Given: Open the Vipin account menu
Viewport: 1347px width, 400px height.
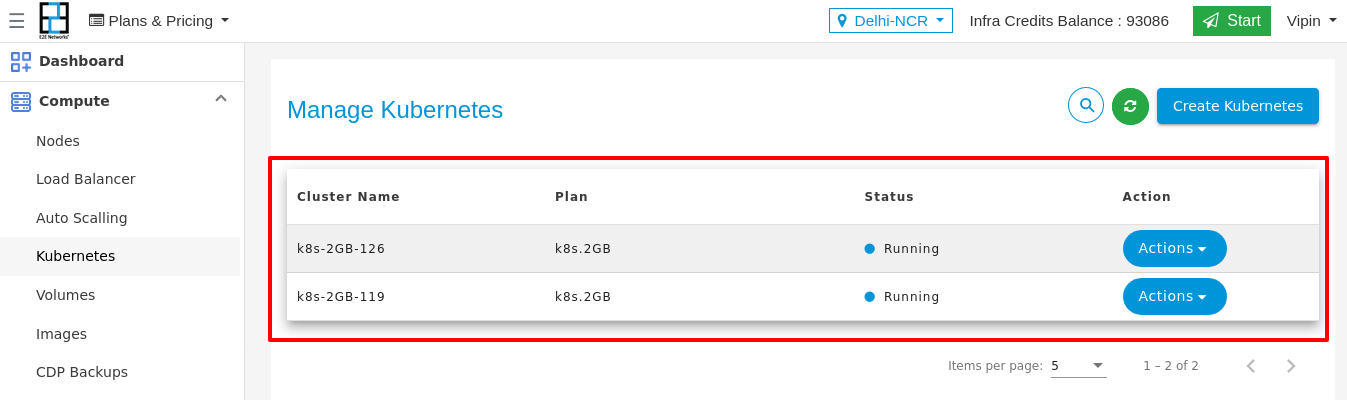Looking at the screenshot, I should [1311, 21].
